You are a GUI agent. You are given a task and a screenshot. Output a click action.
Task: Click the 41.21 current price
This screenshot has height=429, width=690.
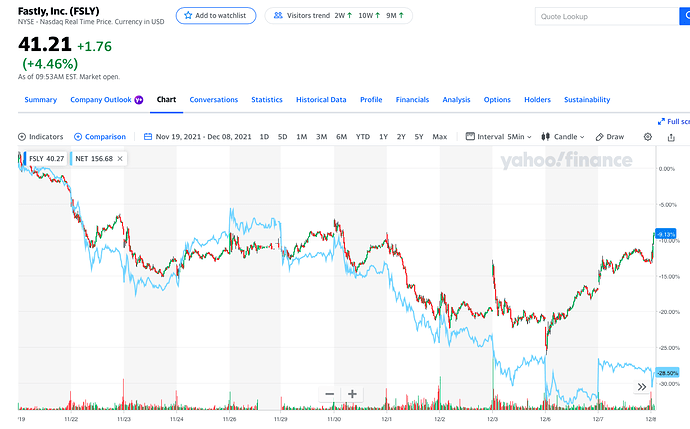[44, 44]
